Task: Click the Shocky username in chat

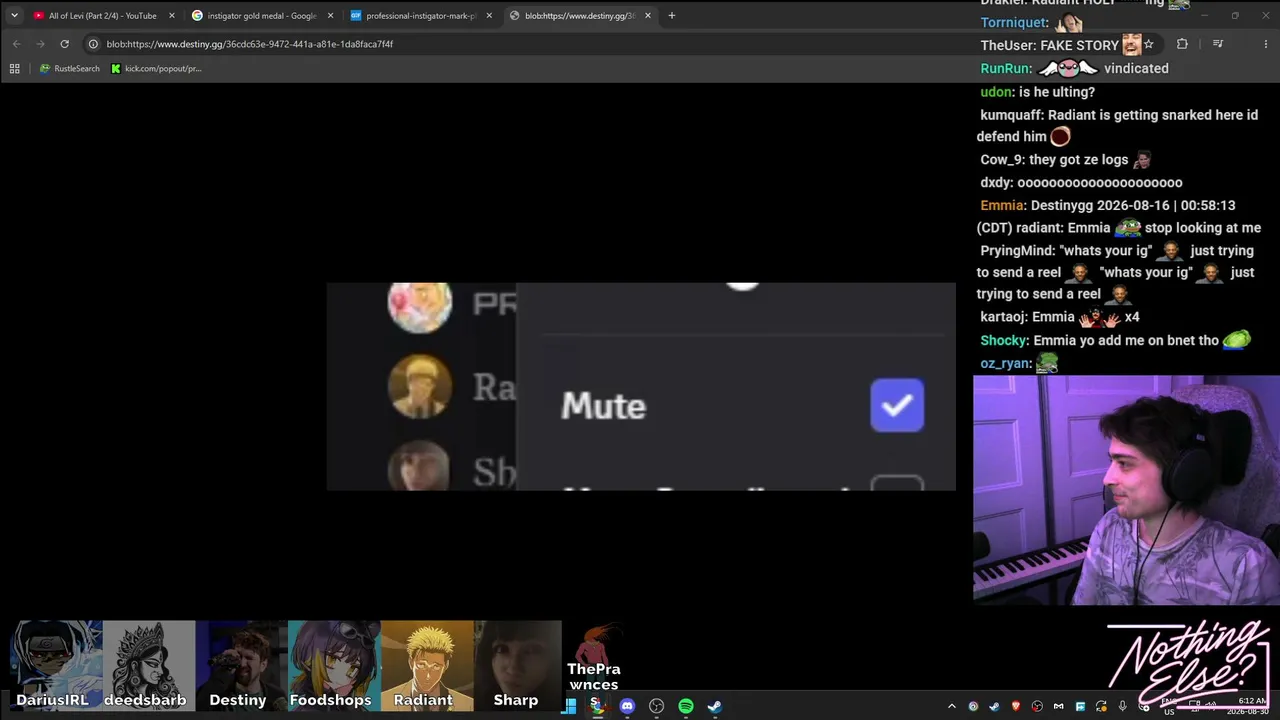Action: pos(1004,340)
